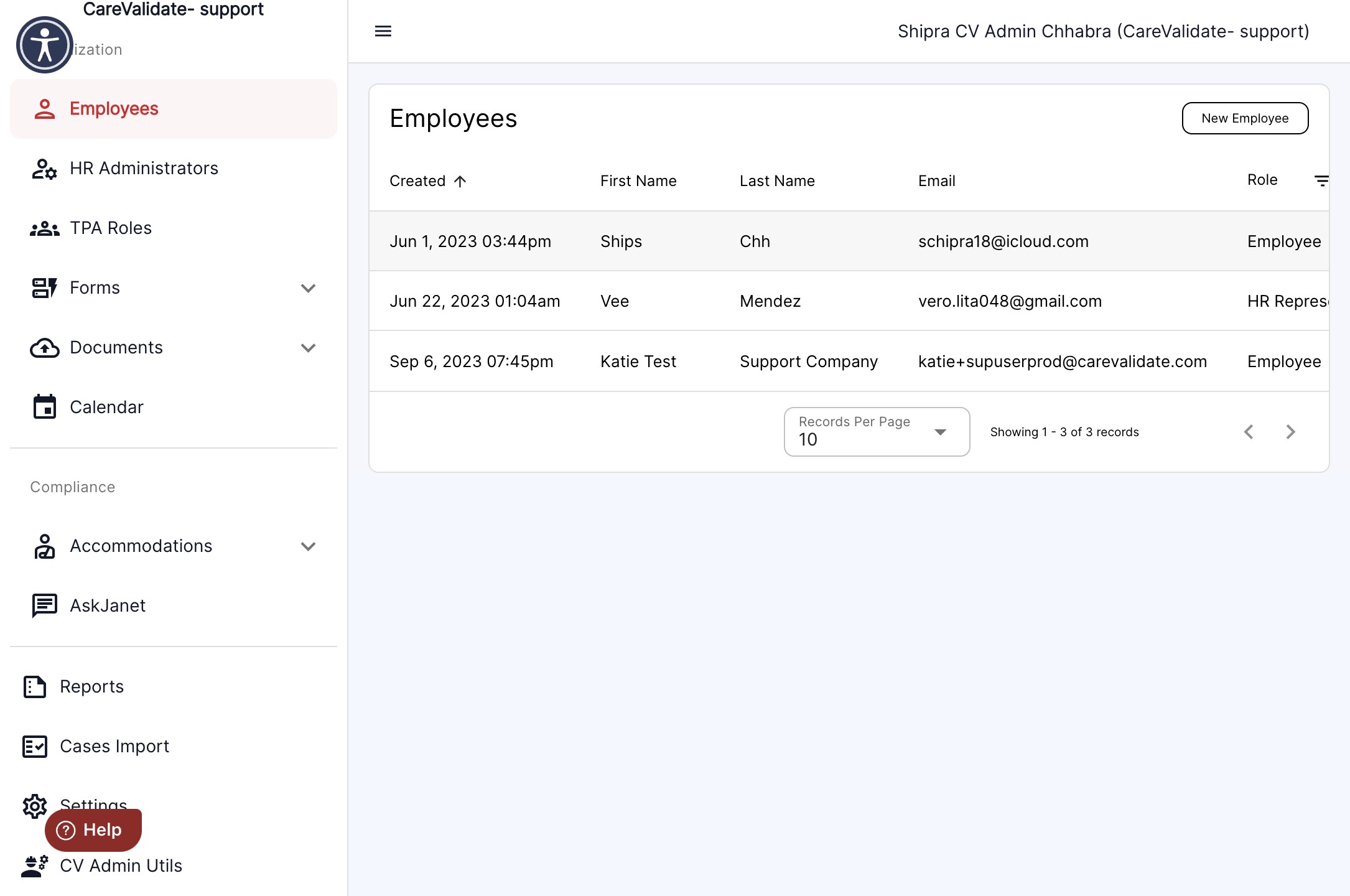Open Cases Import page
Viewport: 1350px width, 896px height.
[x=174, y=747]
